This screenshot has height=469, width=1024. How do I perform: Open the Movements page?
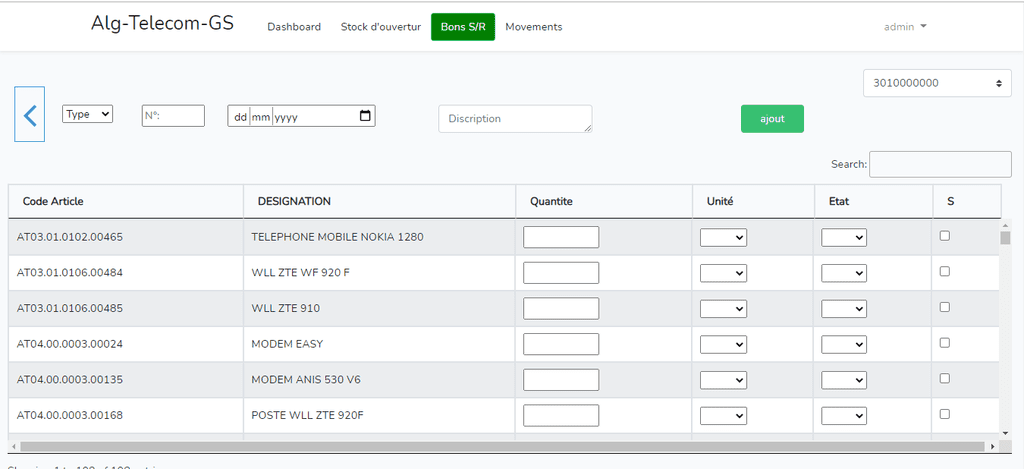[x=534, y=27]
